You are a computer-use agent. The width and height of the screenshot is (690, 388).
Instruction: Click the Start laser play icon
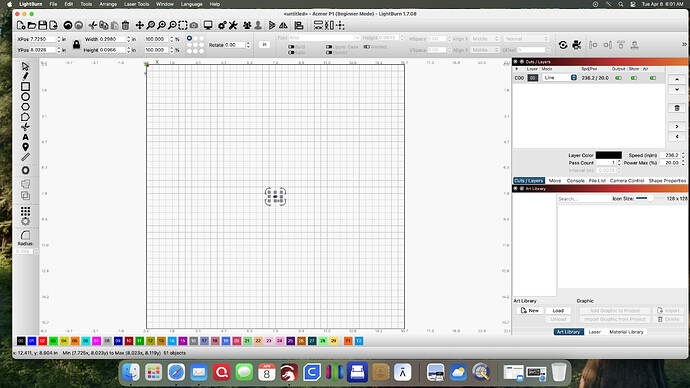272,26
